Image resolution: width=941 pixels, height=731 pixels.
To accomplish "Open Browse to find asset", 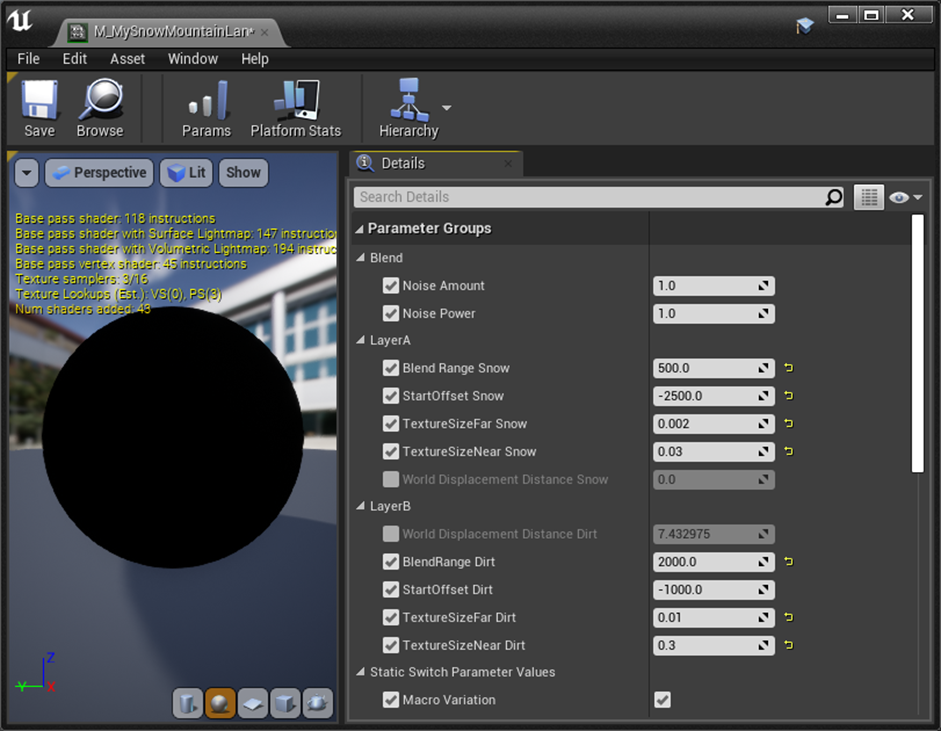I will [100, 109].
